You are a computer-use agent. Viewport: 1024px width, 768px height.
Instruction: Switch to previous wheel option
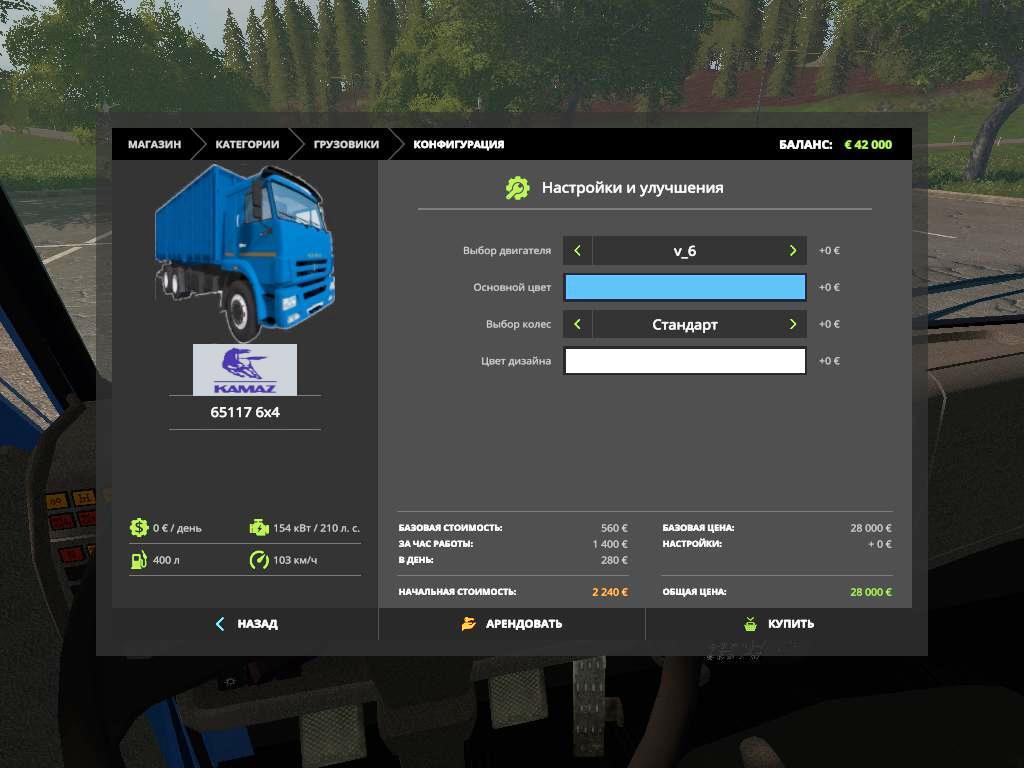click(x=578, y=324)
